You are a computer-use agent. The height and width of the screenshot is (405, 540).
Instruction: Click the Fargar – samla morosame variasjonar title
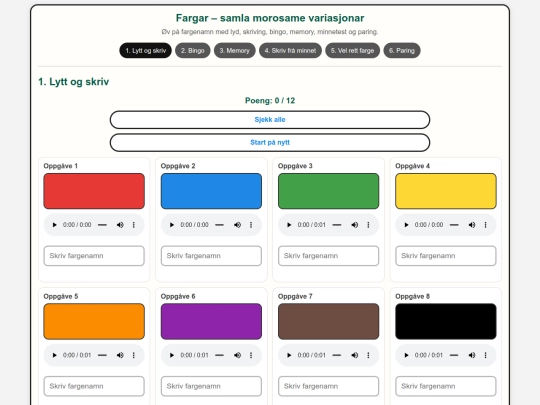click(270, 18)
